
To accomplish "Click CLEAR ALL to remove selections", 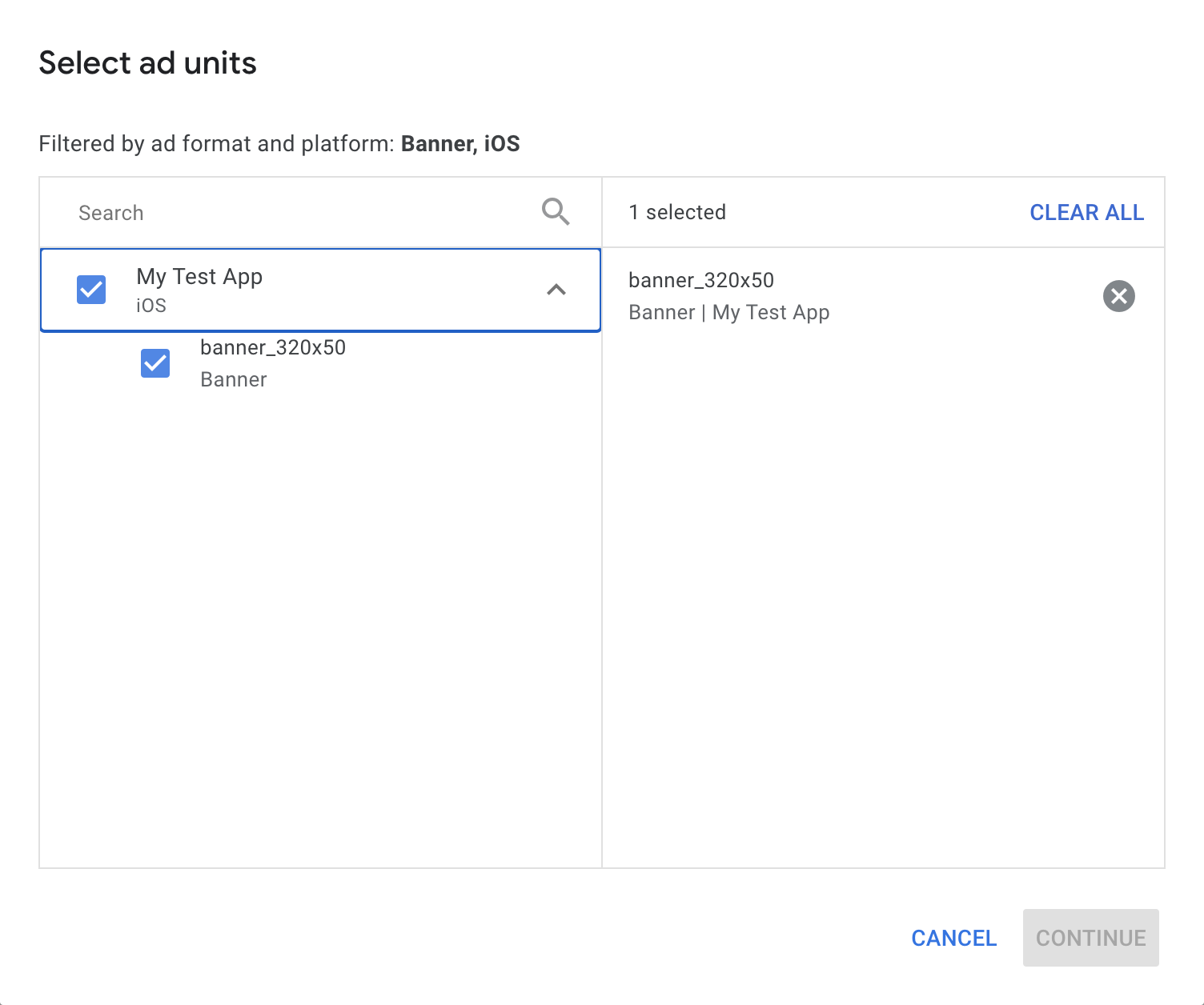I will pos(1086,212).
